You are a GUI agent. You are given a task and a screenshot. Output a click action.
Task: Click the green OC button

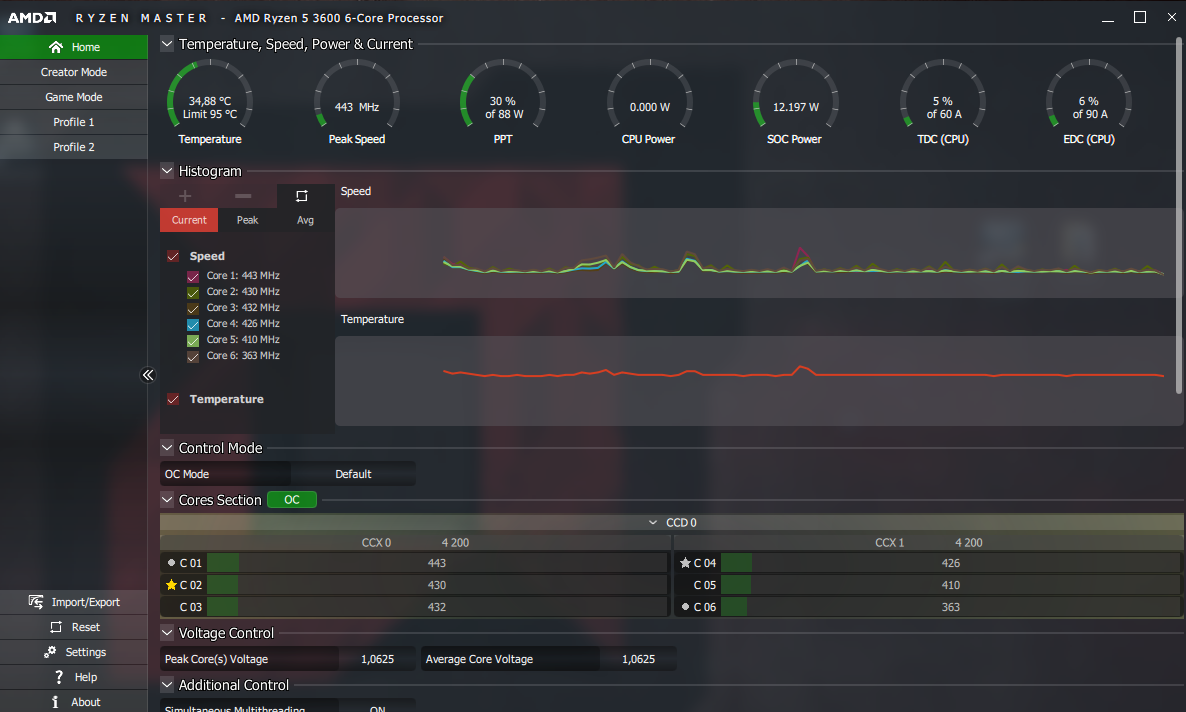(x=292, y=500)
